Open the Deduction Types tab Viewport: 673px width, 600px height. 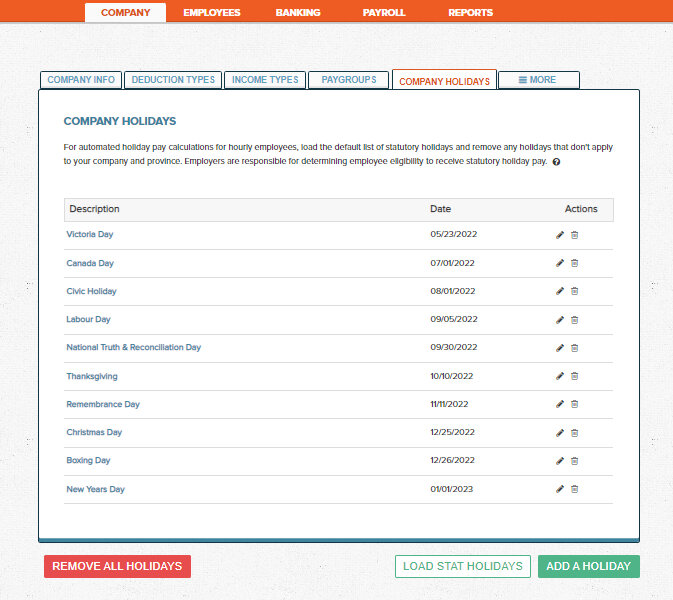[x=173, y=80]
